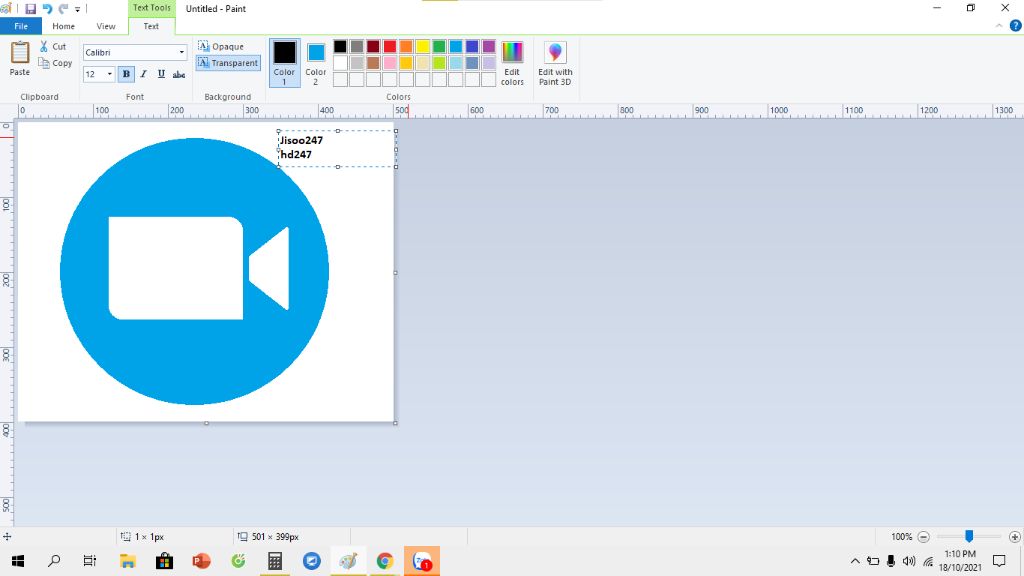Open image with Edit with Paint 3D

tap(555, 63)
